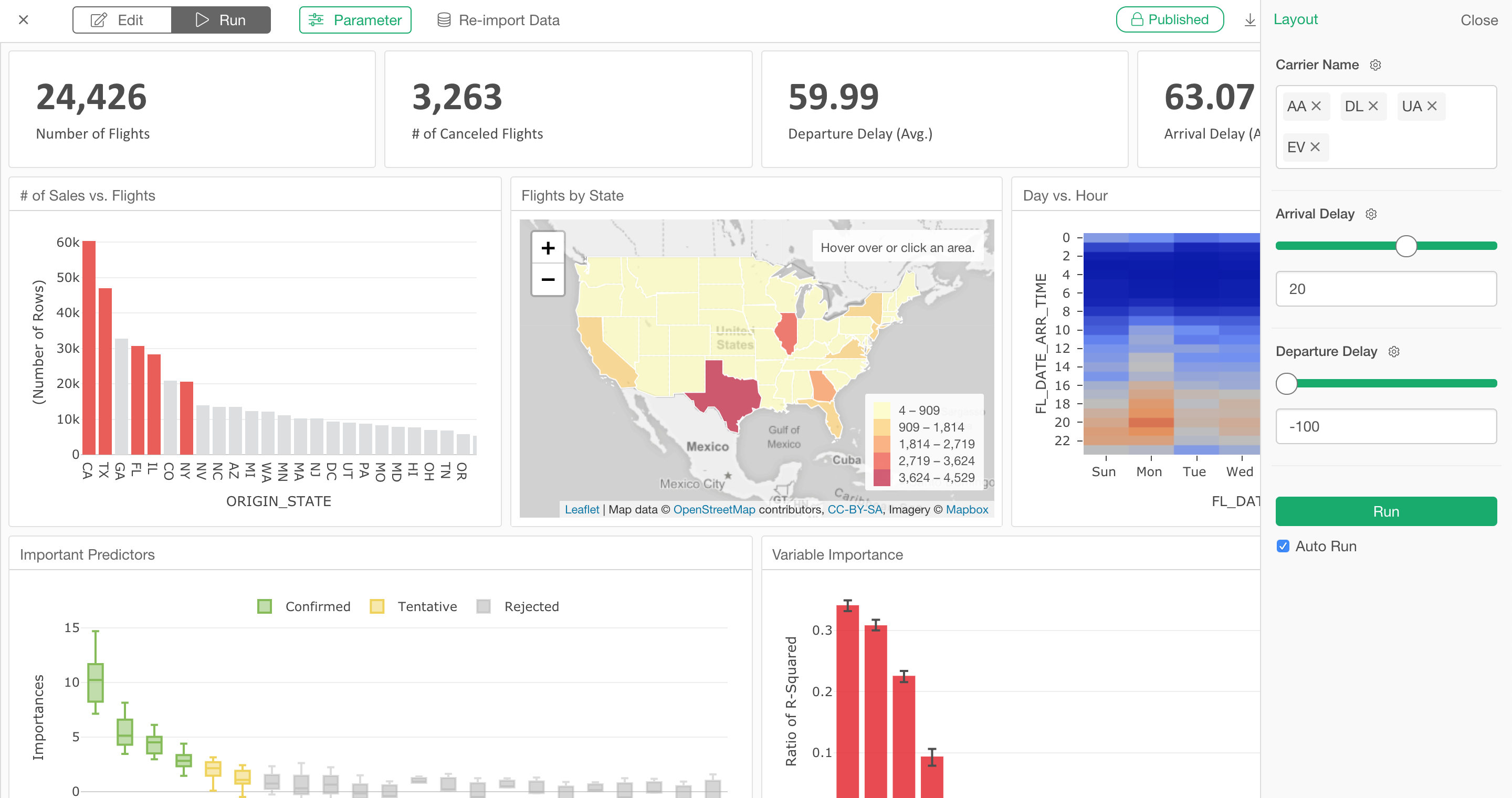The height and width of the screenshot is (798, 1512).
Task: Open Arrival Delay settings gear
Action: (x=1371, y=214)
